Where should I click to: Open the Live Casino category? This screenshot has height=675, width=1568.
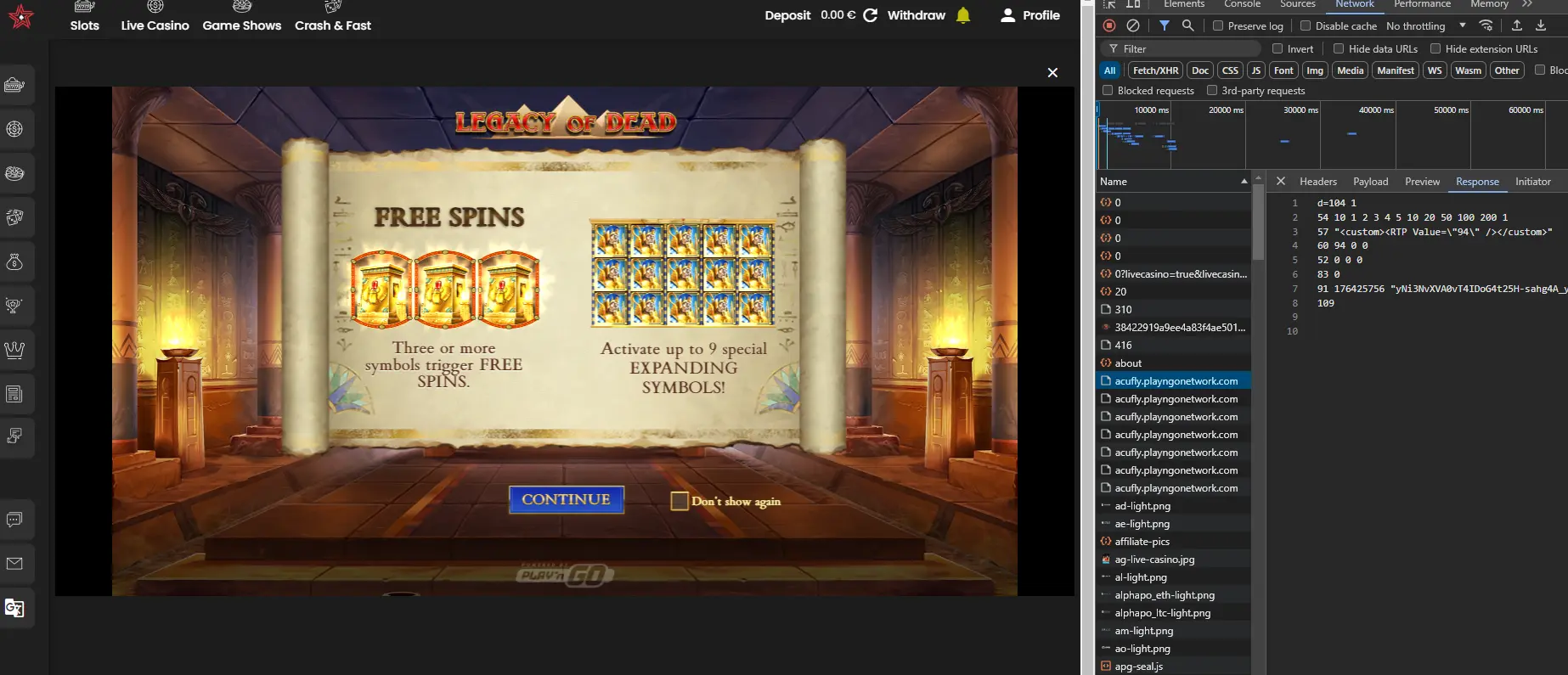pos(155,17)
